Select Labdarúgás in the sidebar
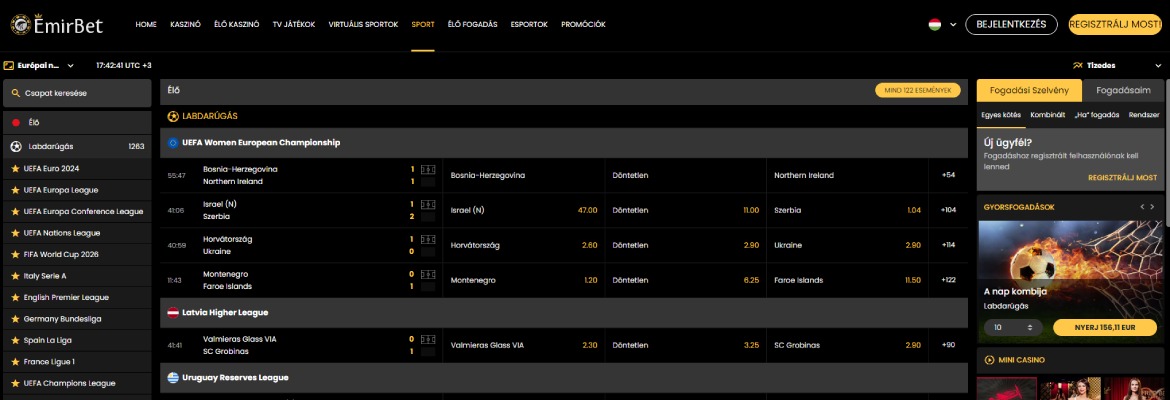Image resolution: width=1170 pixels, height=400 pixels. (77, 146)
